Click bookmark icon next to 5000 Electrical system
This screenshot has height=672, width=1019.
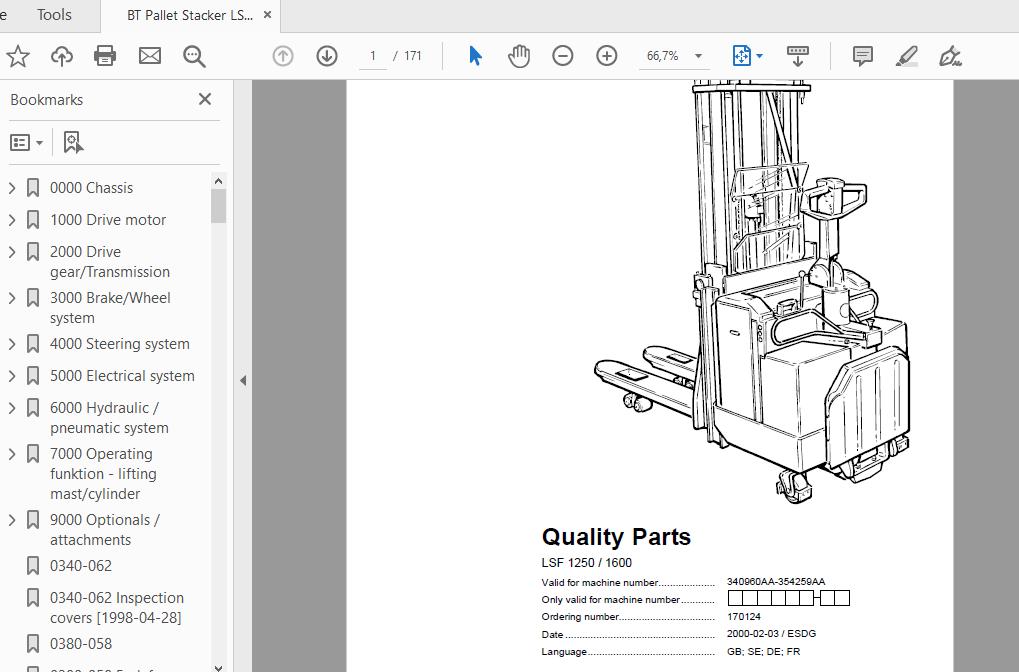(x=32, y=376)
